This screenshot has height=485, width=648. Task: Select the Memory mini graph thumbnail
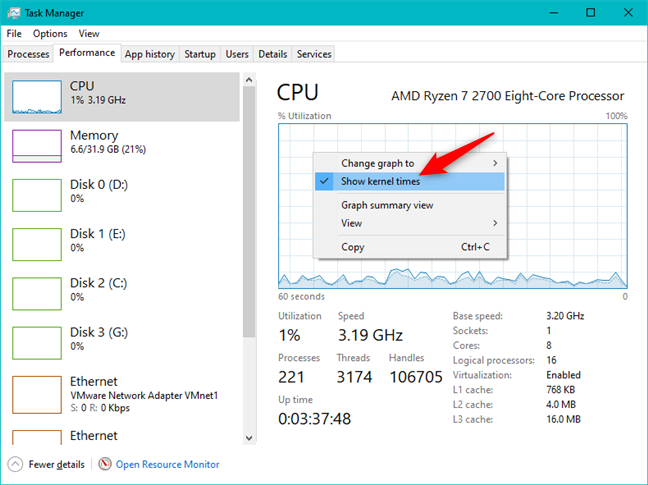37,146
